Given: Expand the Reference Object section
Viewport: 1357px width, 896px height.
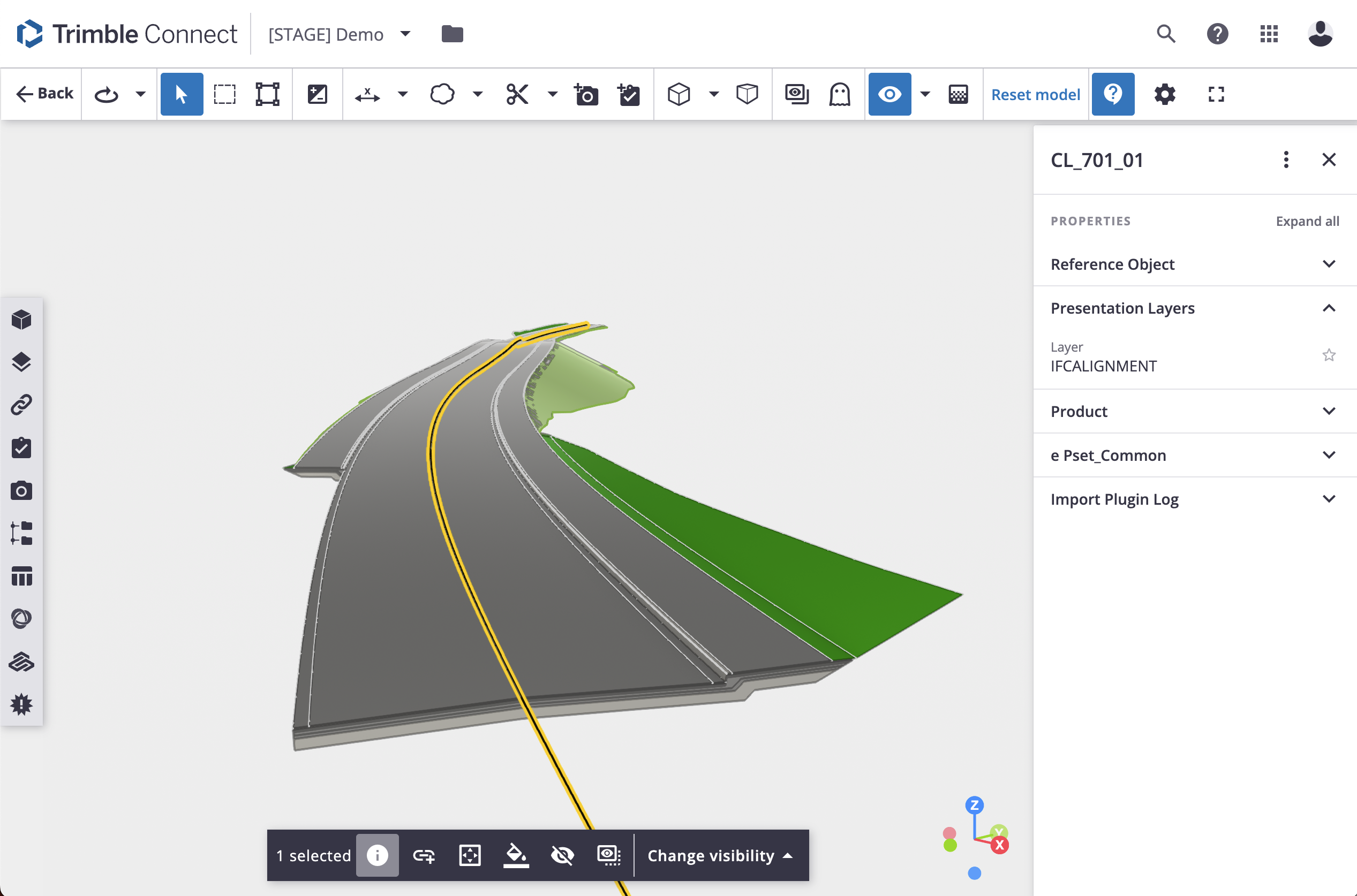Looking at the screenshot, I should [1329, 264].
